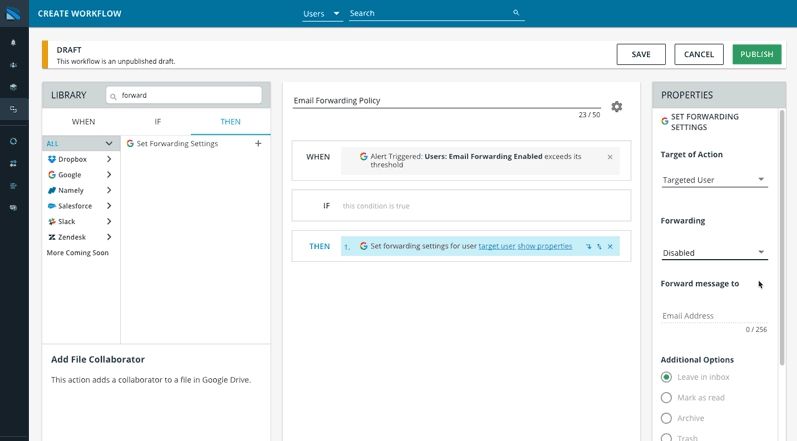Open the Target of Action dropdown
The image size is (797, 441).
point(714,180)
